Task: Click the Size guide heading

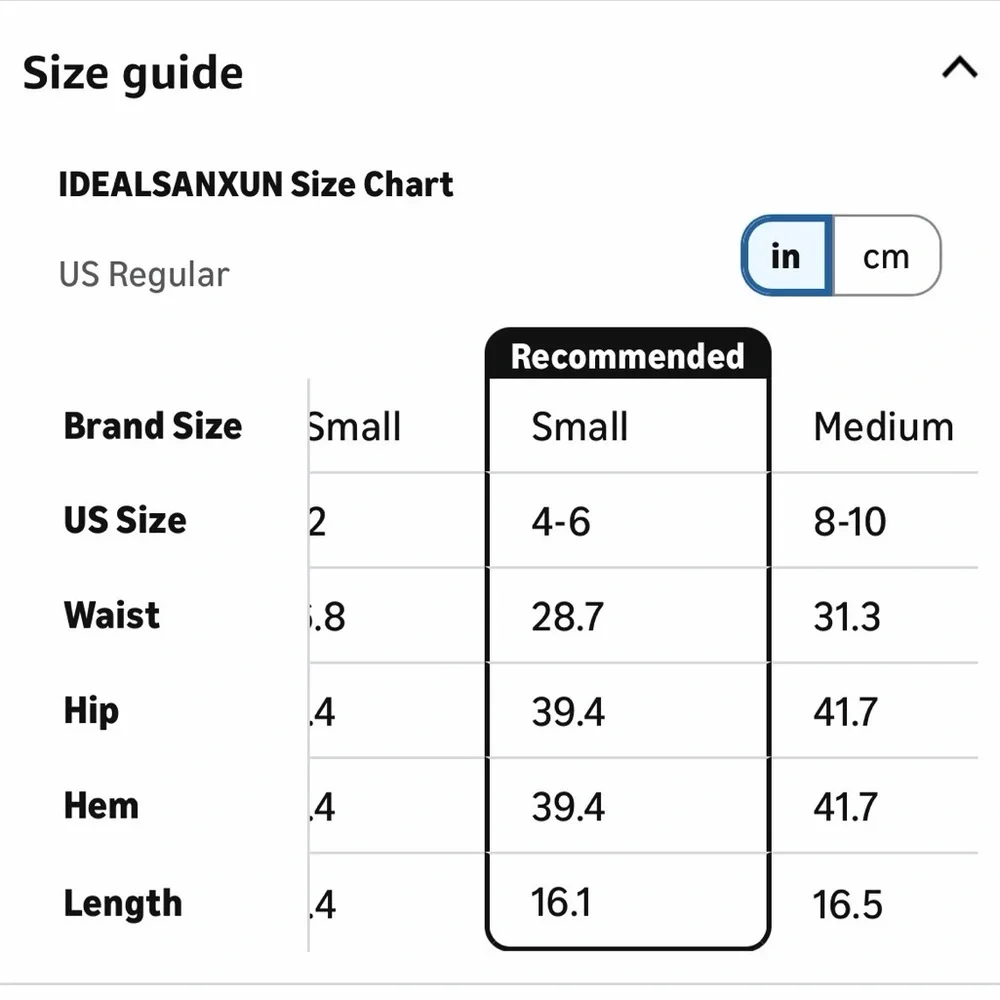Action: (133, 73)
